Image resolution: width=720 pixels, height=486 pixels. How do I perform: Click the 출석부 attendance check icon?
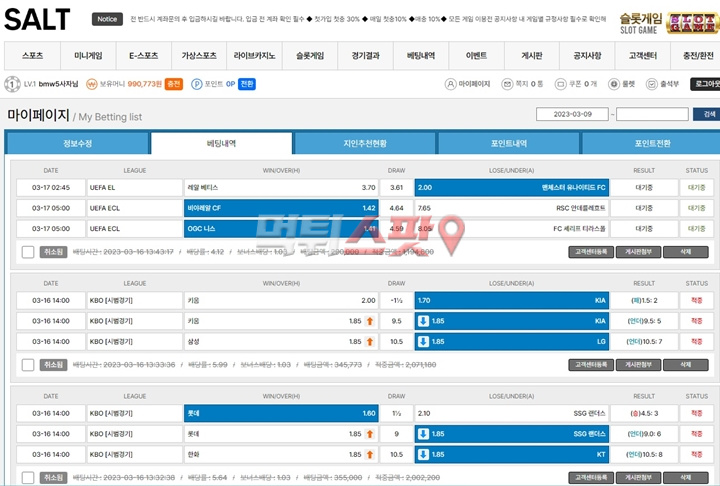click(x=652, y=84)
